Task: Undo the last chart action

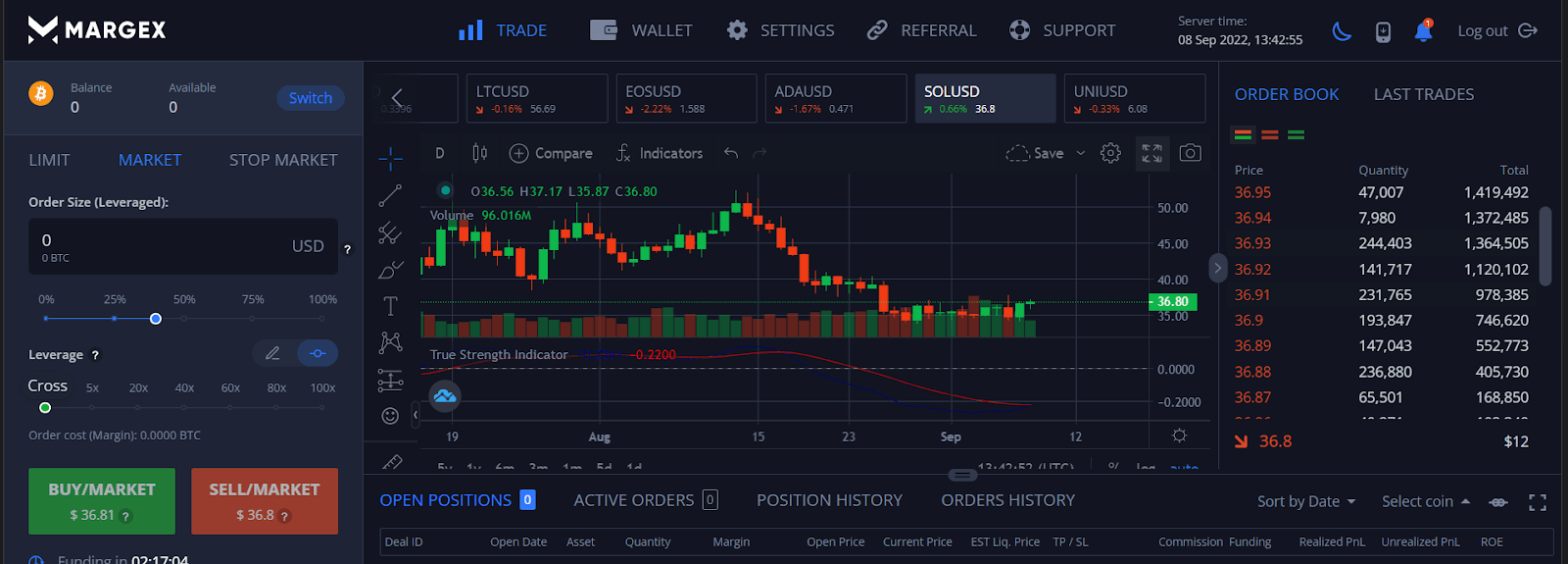Action: [x=730, y=153]
